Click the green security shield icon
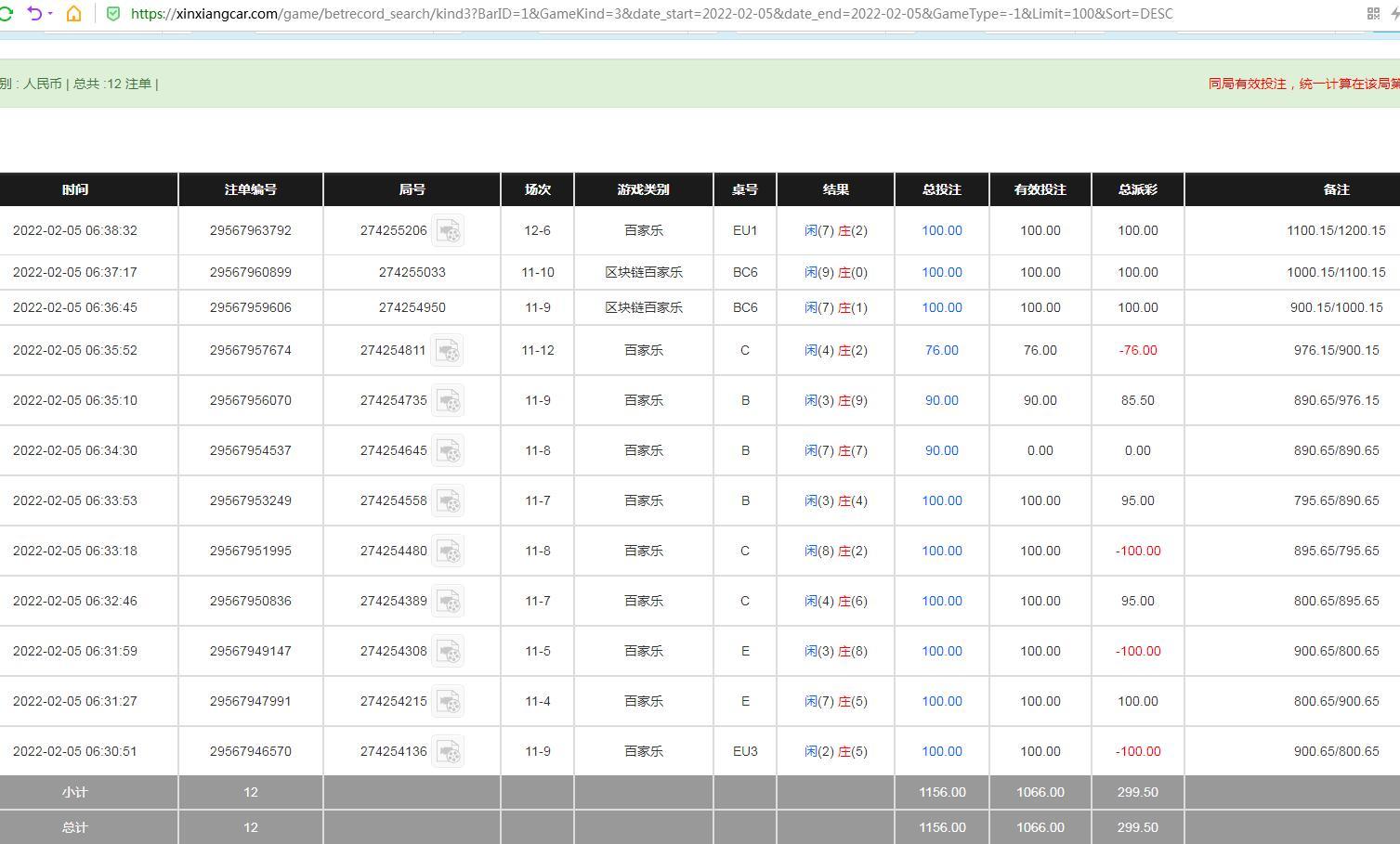The height and width of the screenshot is (844, 1400). click(113, 14)
